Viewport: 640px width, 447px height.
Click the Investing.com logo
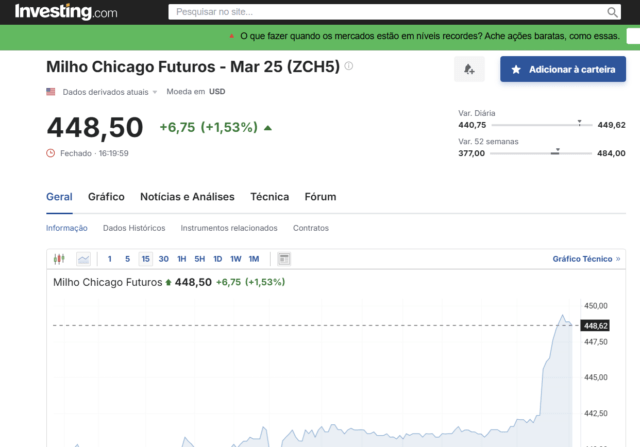[x=66, y=12]
